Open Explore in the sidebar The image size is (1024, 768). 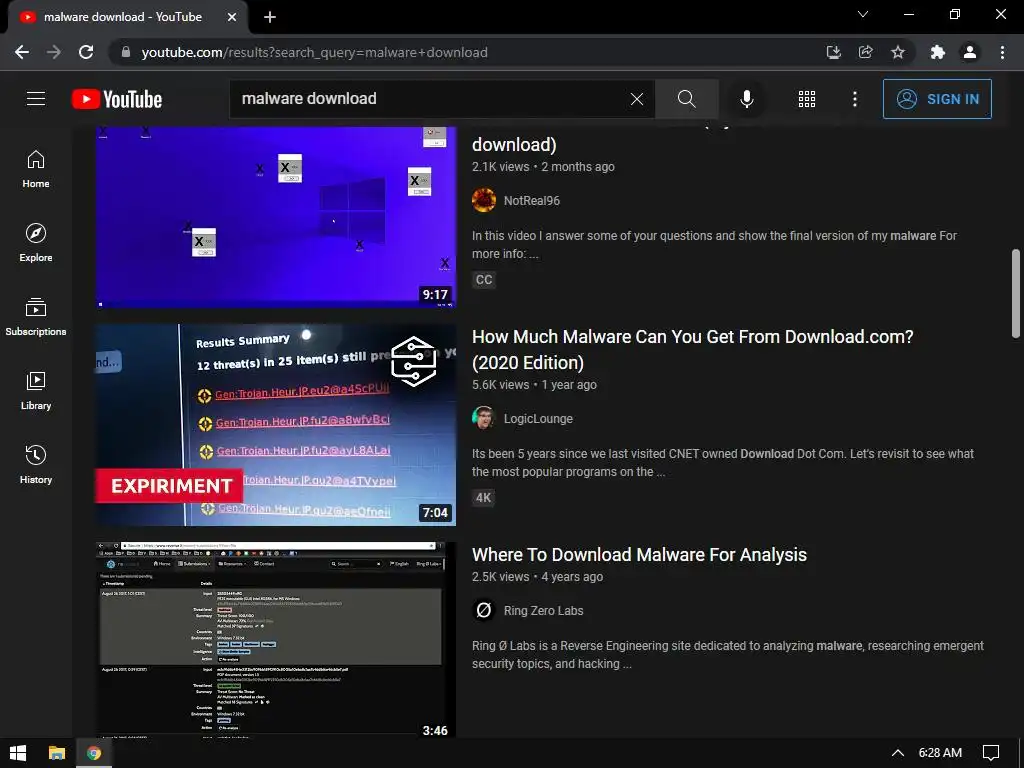click(36, 243)
